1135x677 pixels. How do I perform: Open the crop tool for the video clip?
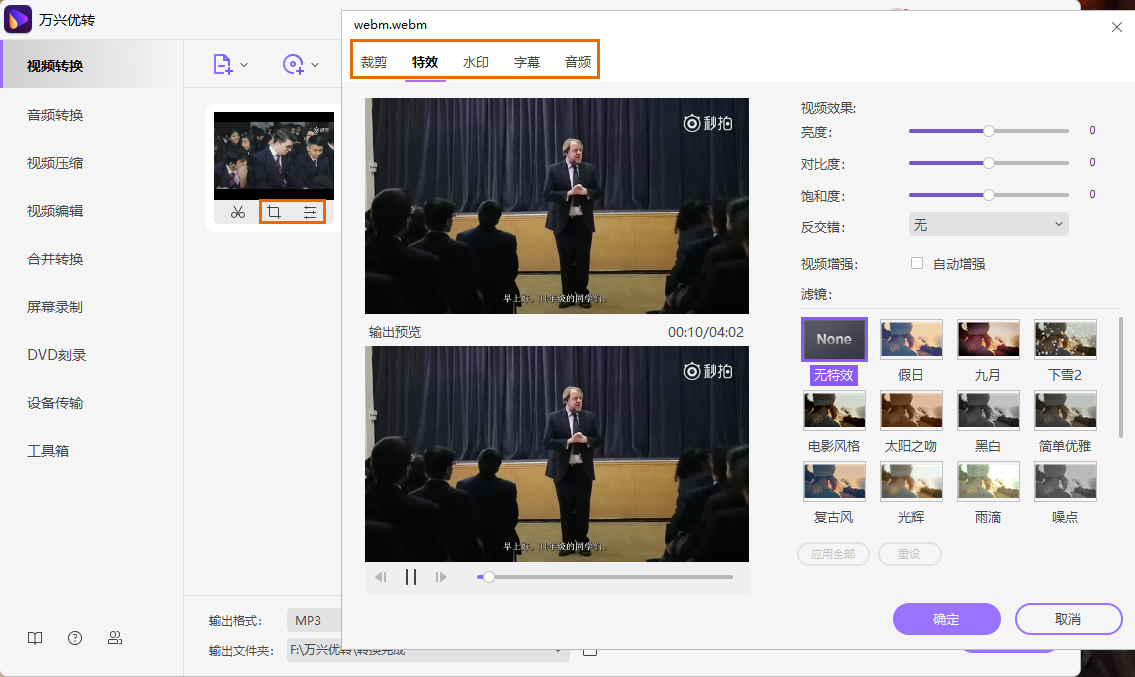(x=273, y=211)
